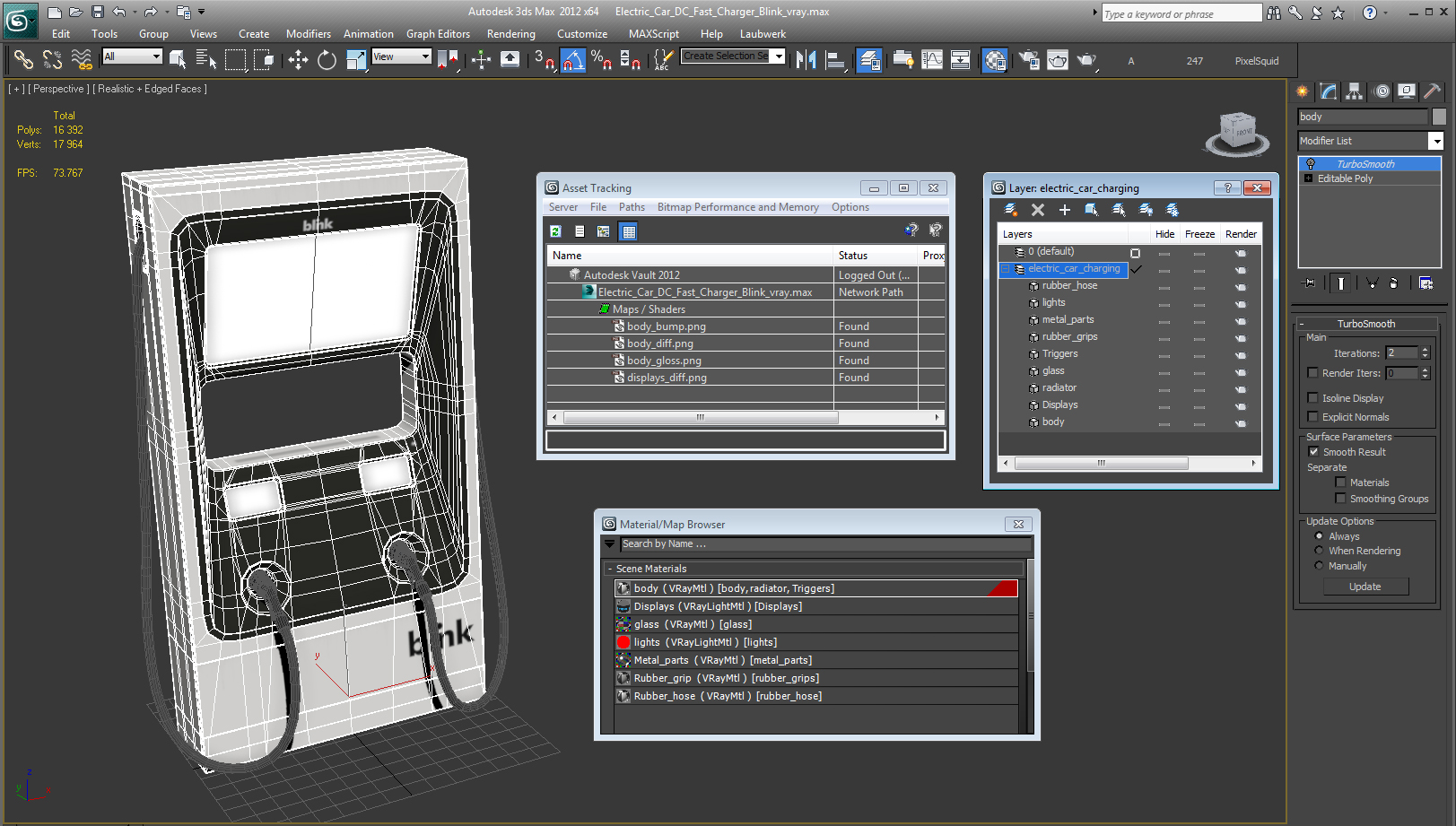Viewport: 1456px width, 826px height.
Task: Activate the Select and Rotate tool
Action: point(327,60)
